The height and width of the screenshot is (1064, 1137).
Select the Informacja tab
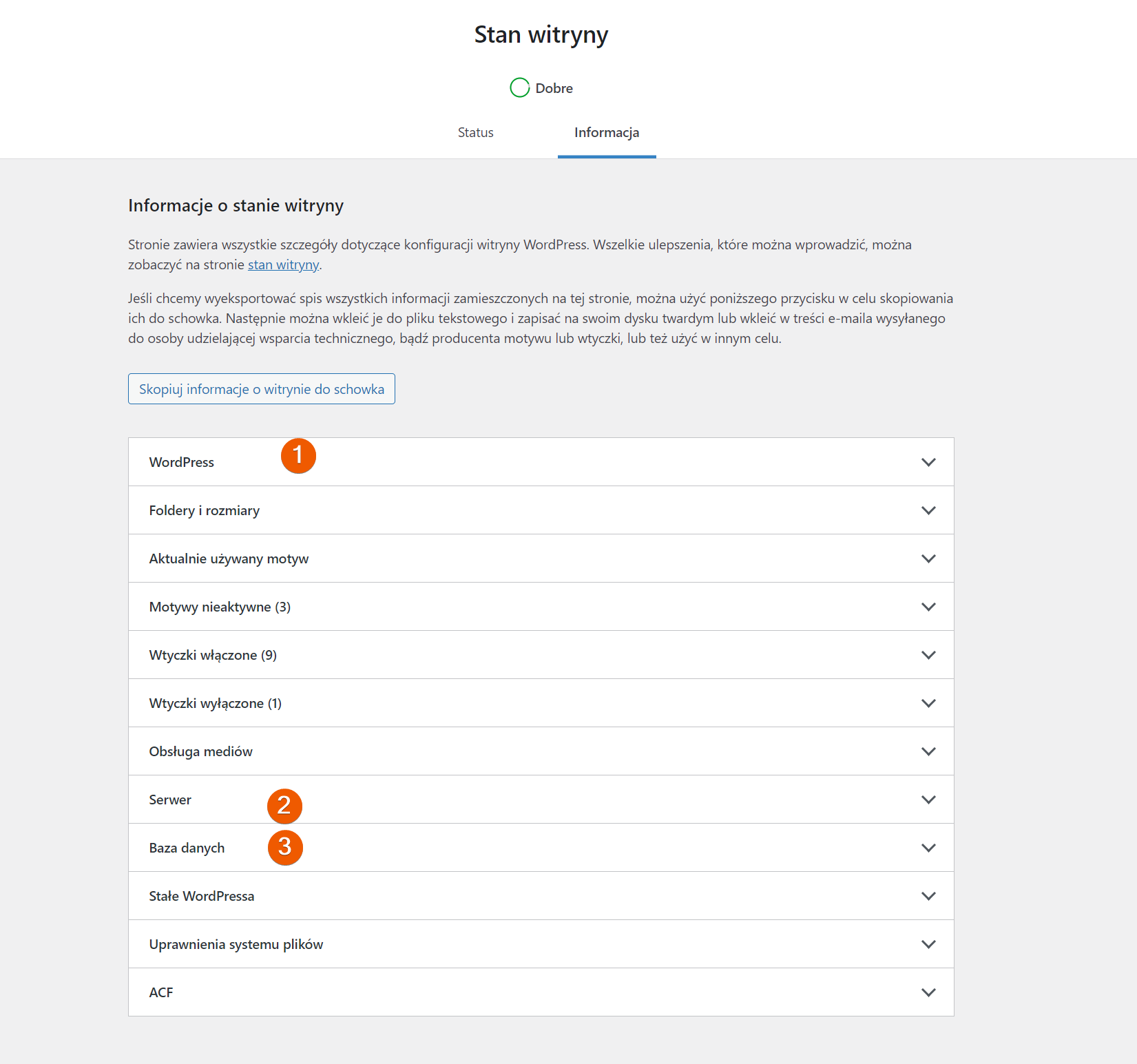607,132
